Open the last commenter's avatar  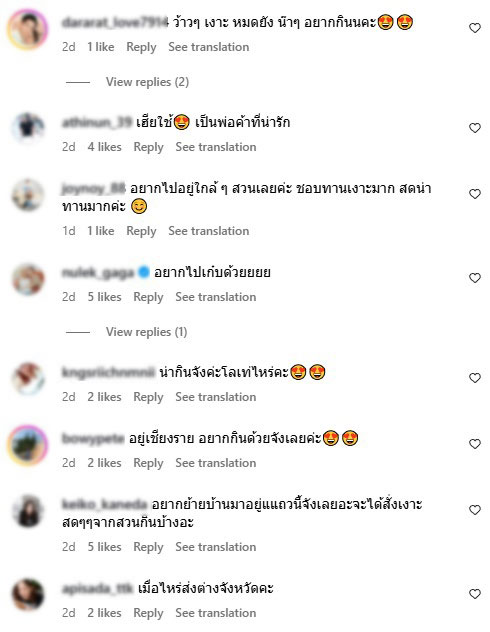click(x=28, y=595)
